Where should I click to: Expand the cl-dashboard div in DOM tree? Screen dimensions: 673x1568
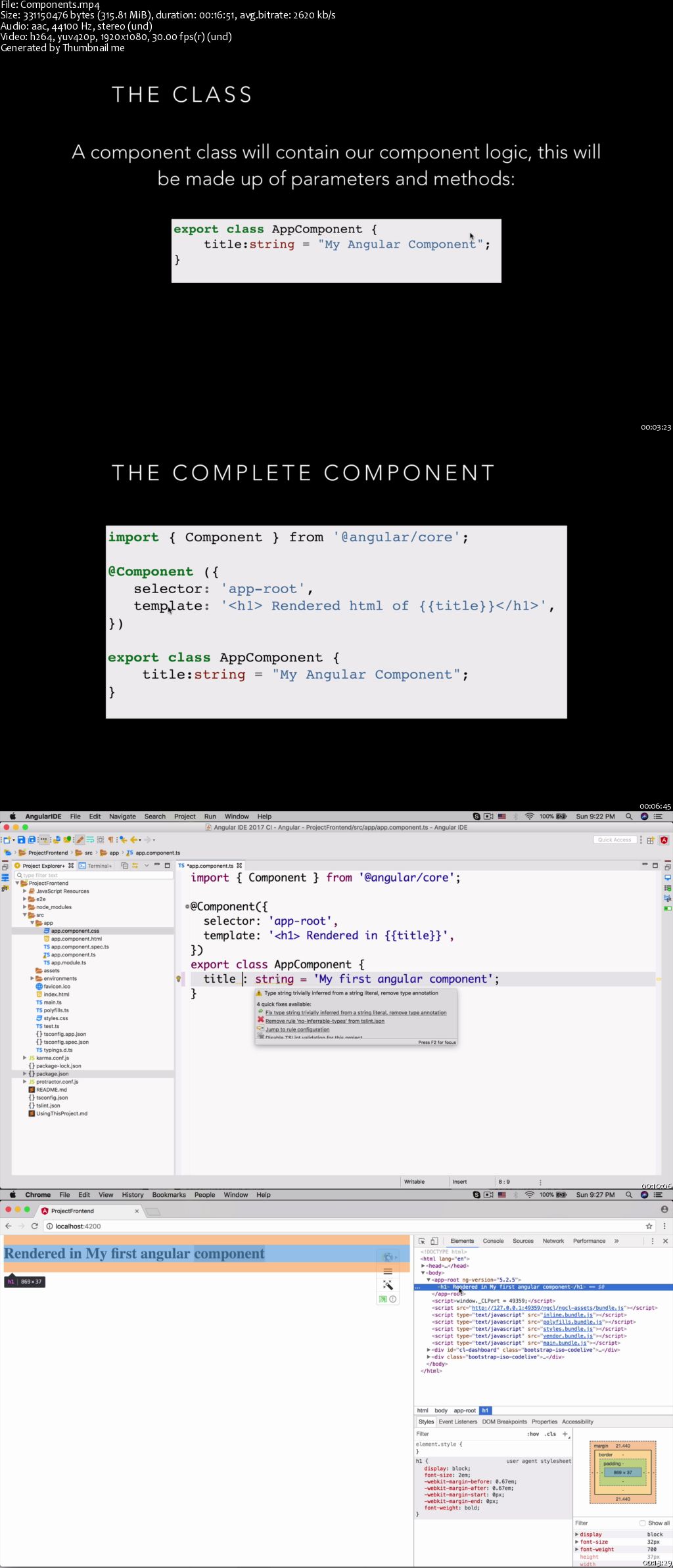click(429, 1351)
